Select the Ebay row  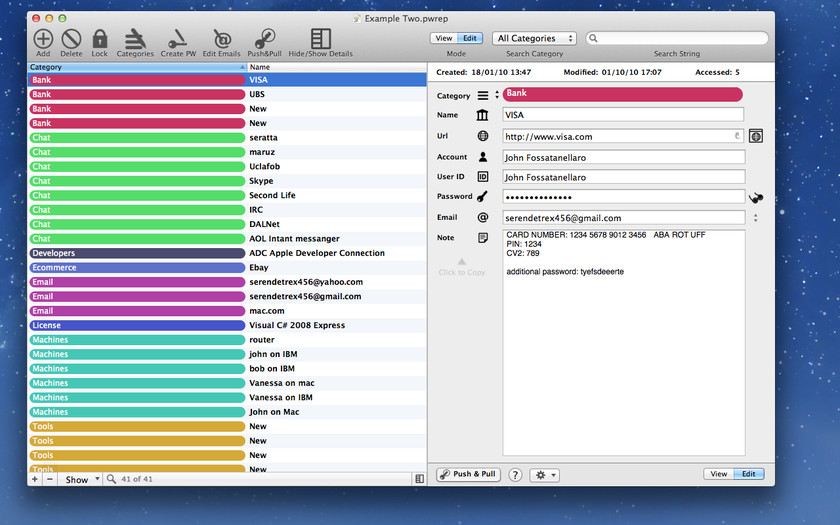(x=227, y=268)
